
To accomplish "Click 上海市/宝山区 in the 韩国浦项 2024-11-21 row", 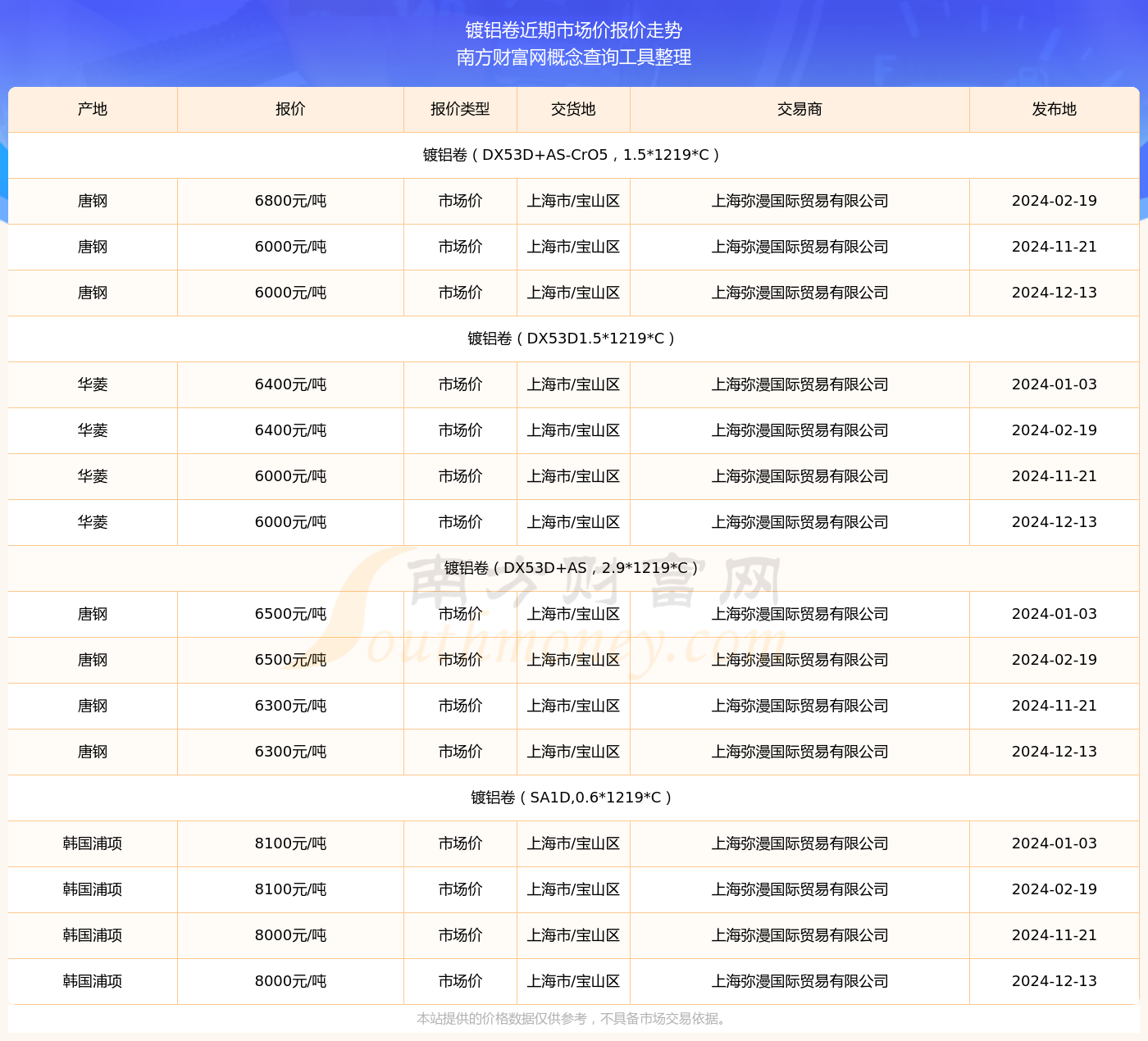I will (x=573, y=935).
